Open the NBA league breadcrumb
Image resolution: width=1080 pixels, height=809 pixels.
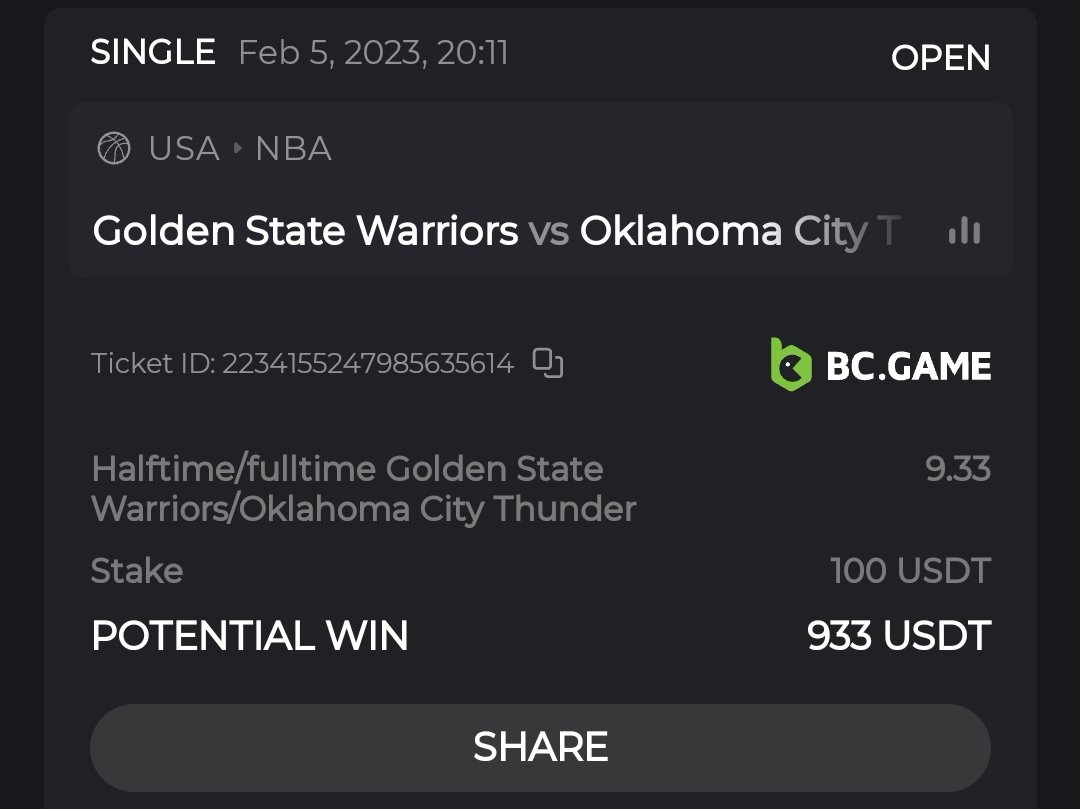tap(293, 149)
